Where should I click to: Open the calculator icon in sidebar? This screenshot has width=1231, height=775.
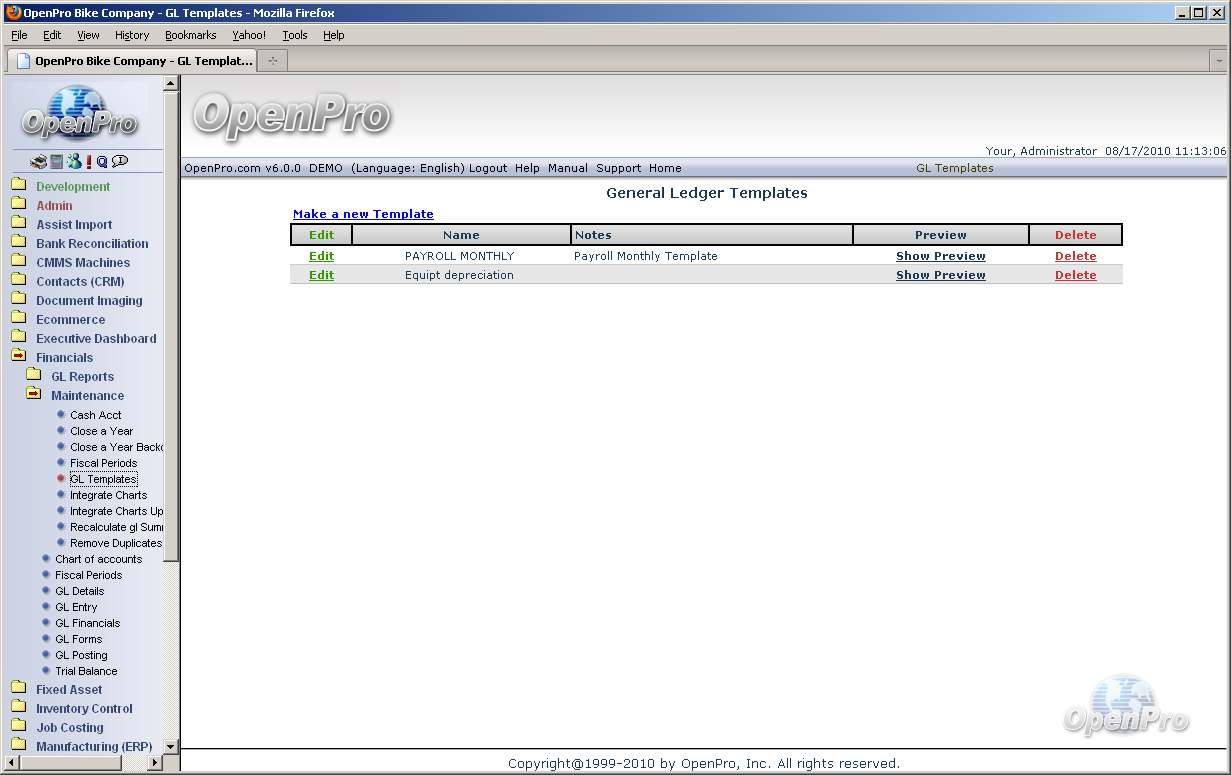[57, 162]
